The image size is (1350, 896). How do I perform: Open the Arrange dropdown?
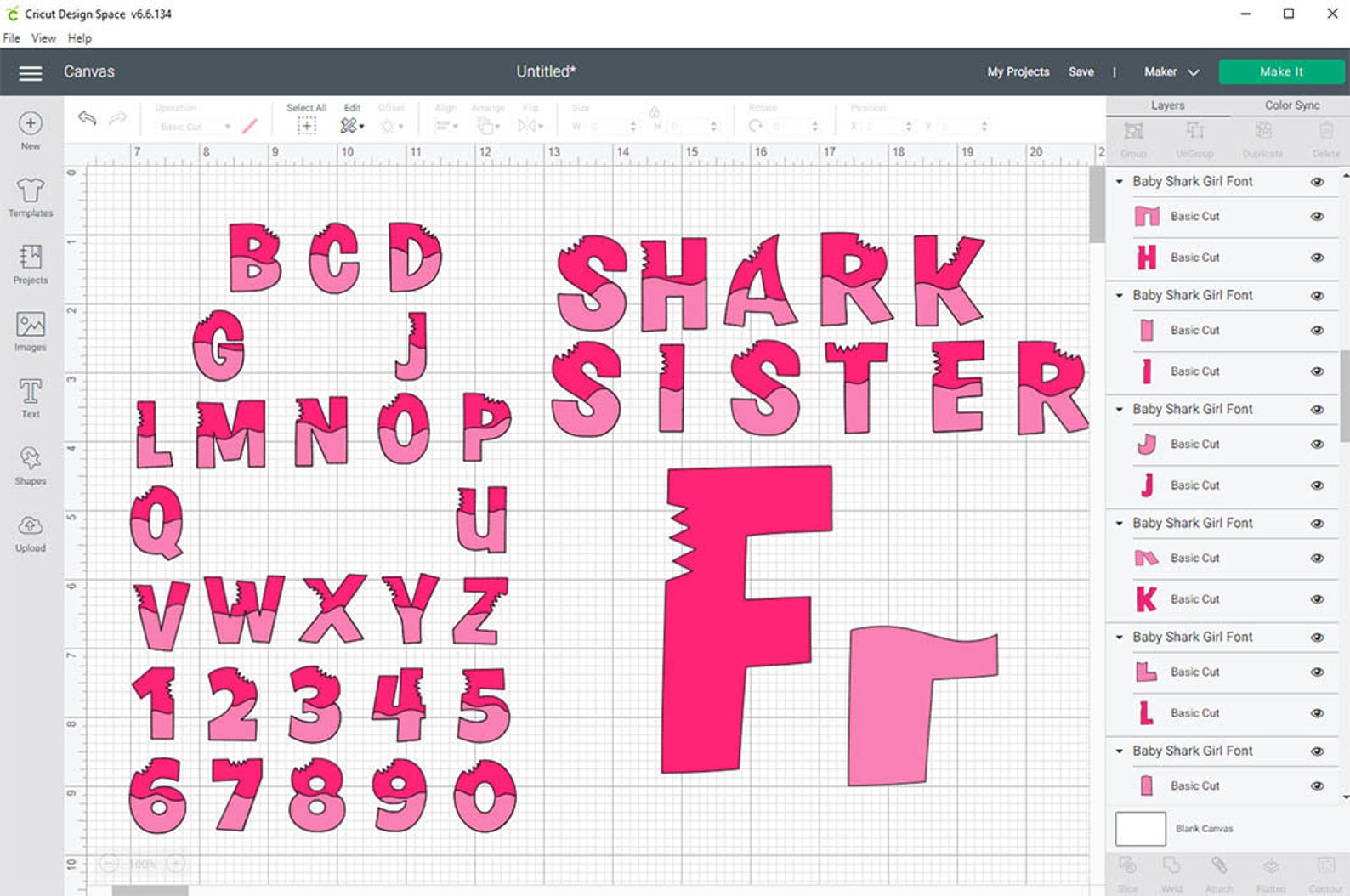pos(487,126)
